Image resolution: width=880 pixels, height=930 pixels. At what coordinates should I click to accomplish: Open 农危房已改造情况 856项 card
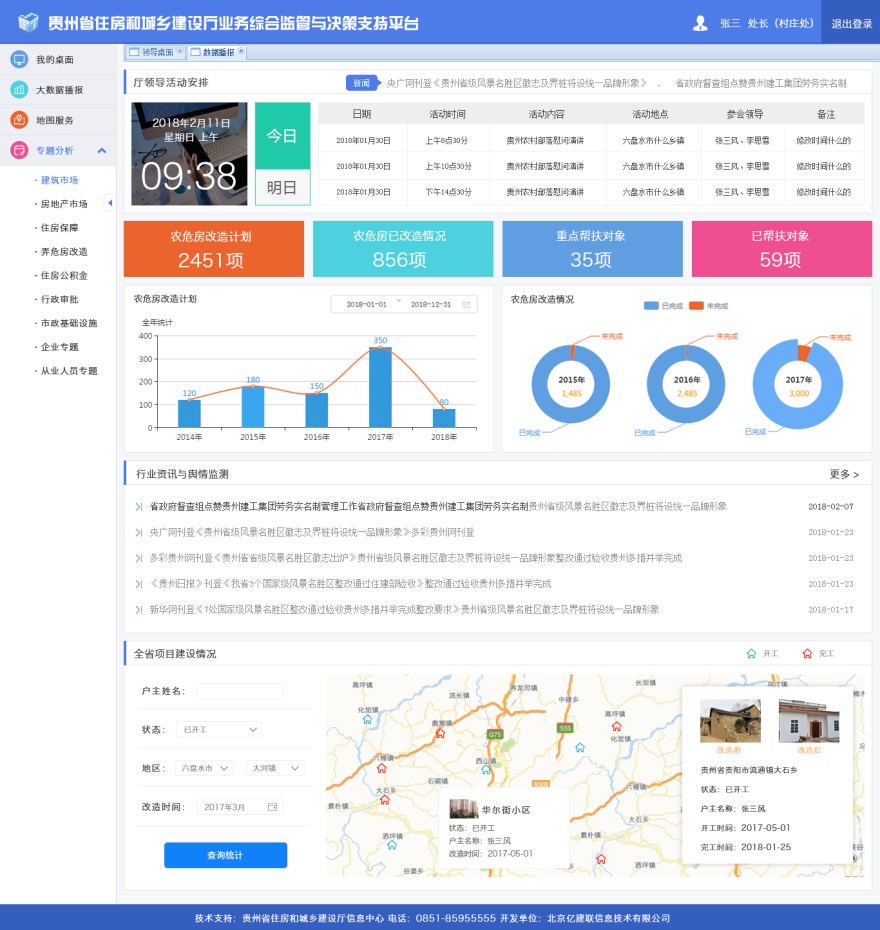click(x=403, y=249)
